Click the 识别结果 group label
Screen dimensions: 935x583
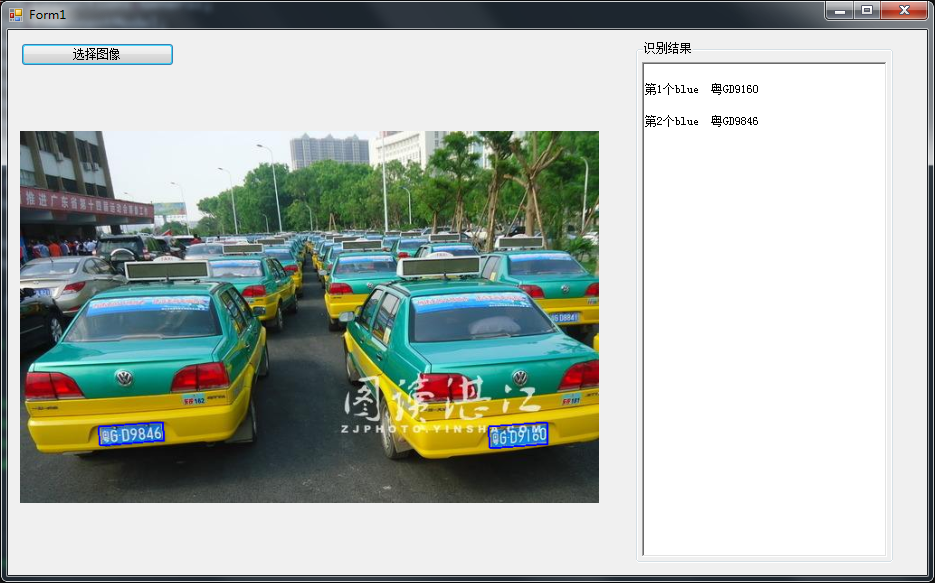[x=667, y=48]
